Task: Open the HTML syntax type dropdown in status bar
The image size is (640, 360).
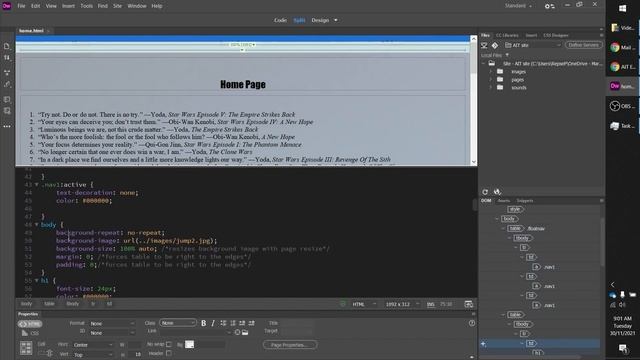Action: (364, 304)
